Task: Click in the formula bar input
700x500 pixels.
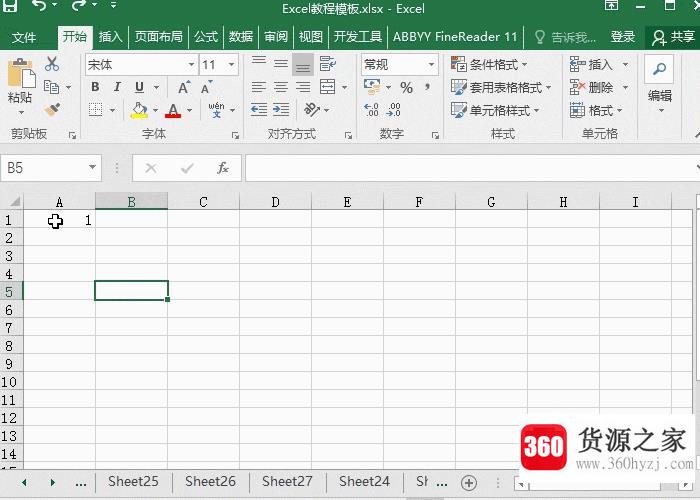Action: tap(470, 168)
